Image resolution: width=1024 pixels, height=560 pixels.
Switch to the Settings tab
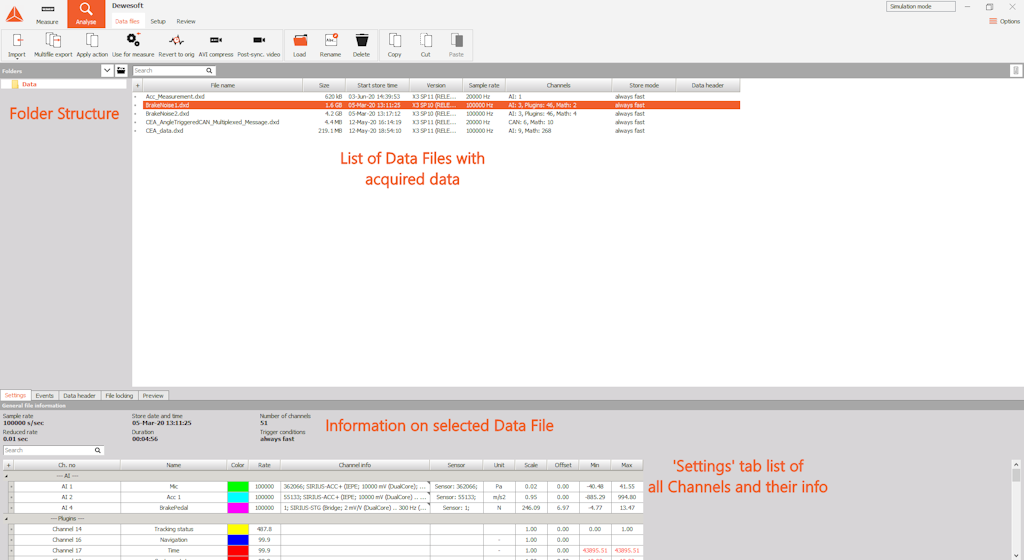tap(16, 396)
